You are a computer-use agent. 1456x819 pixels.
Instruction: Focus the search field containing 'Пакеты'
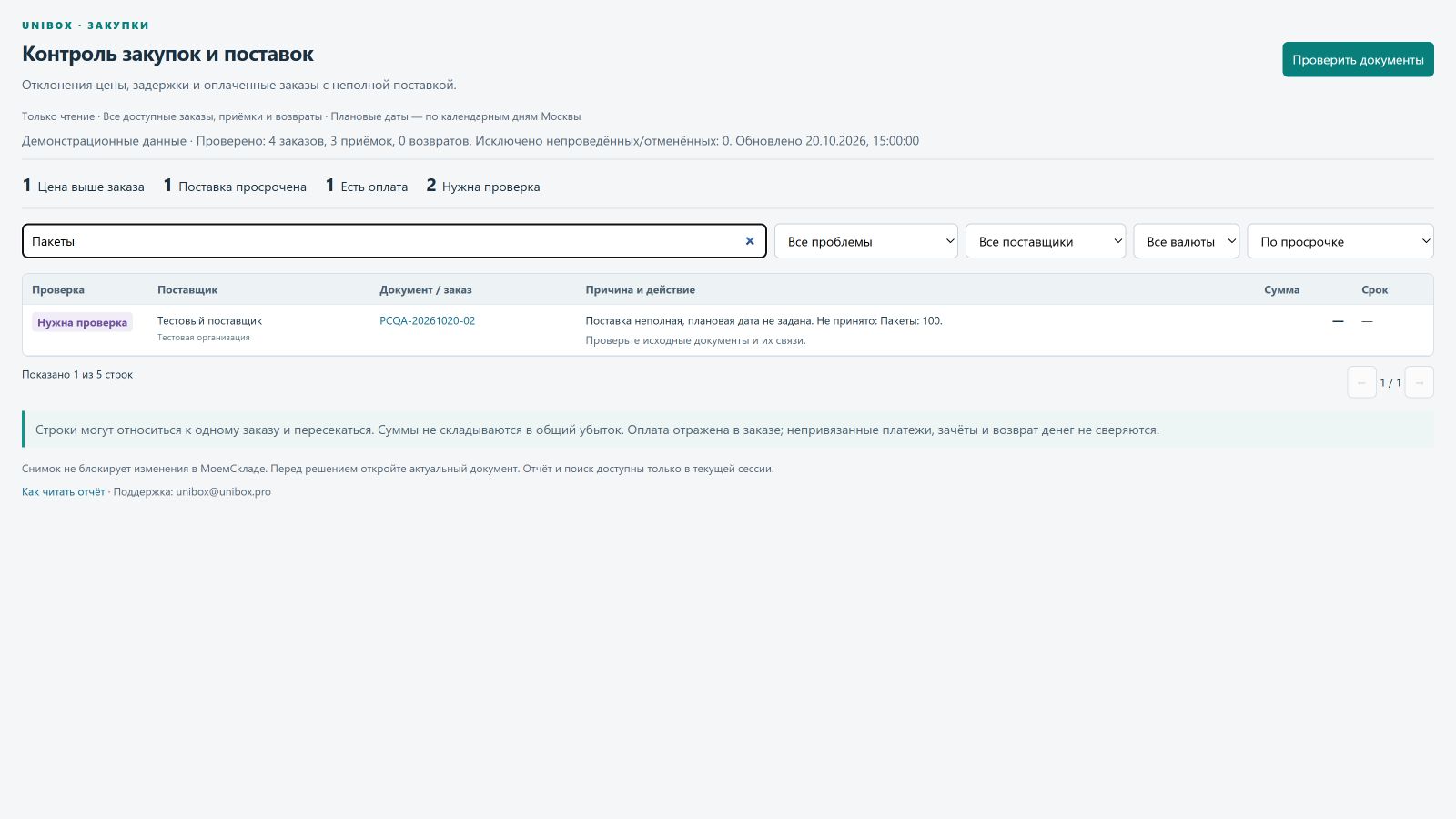coord(394,241)
